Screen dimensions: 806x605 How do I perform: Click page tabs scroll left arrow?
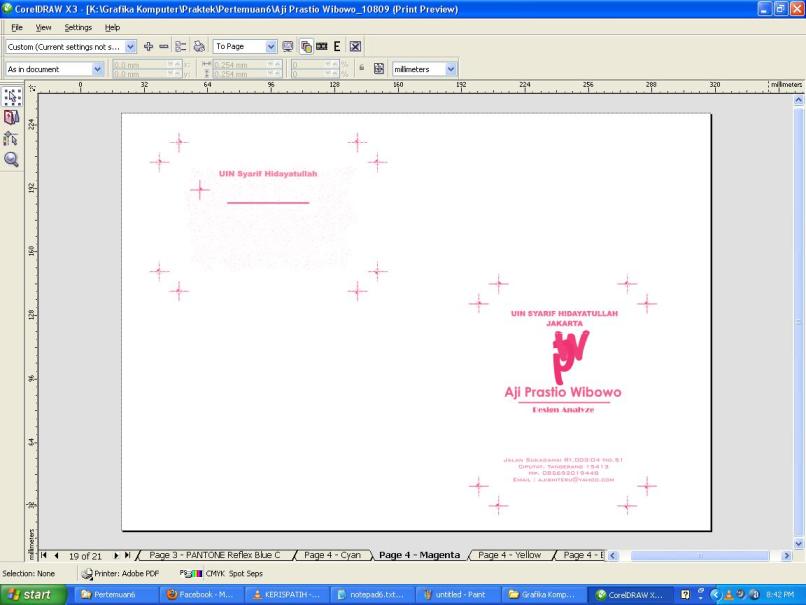point(612,556)
